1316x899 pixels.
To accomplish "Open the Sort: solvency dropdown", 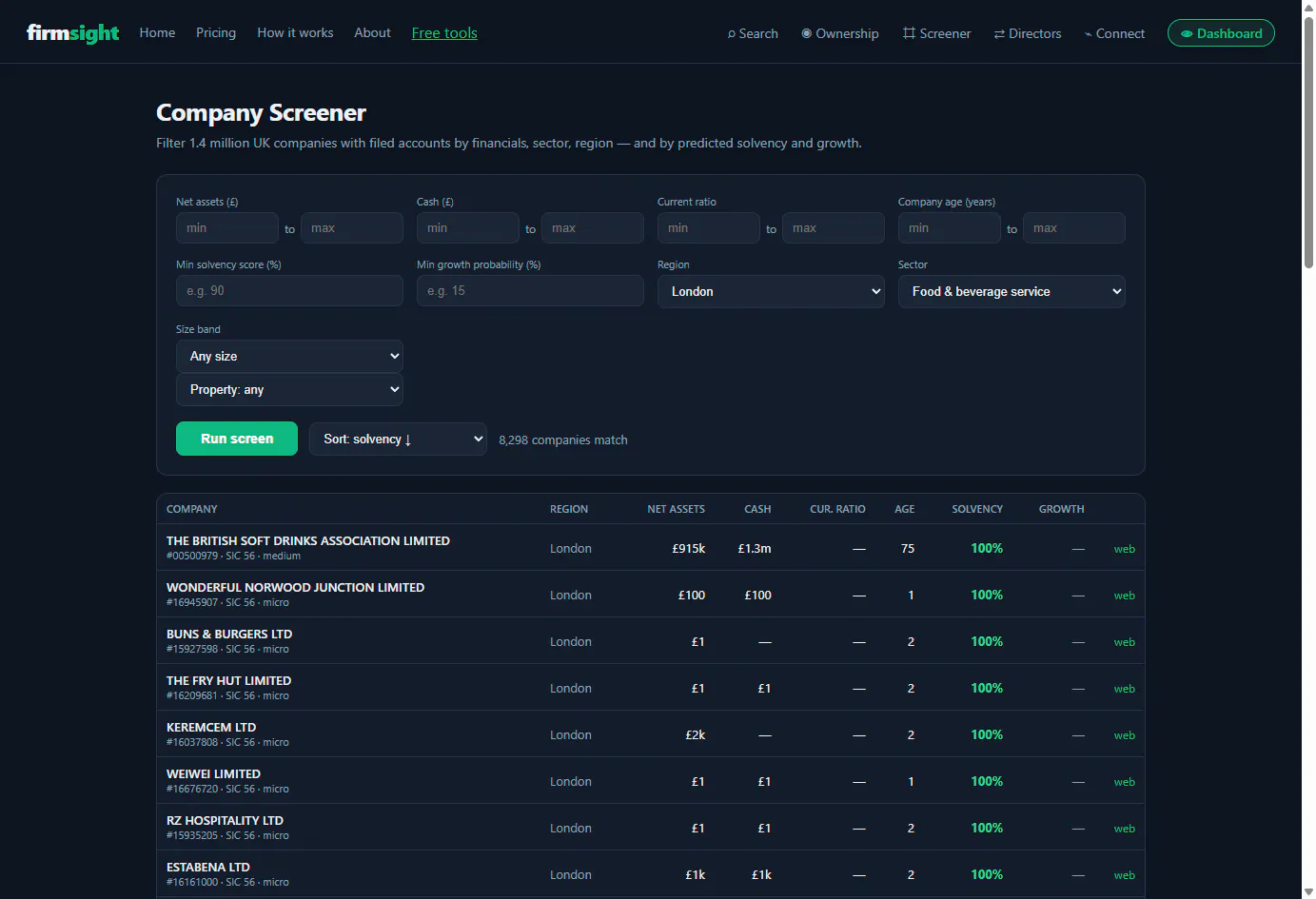I will (398, 439).
